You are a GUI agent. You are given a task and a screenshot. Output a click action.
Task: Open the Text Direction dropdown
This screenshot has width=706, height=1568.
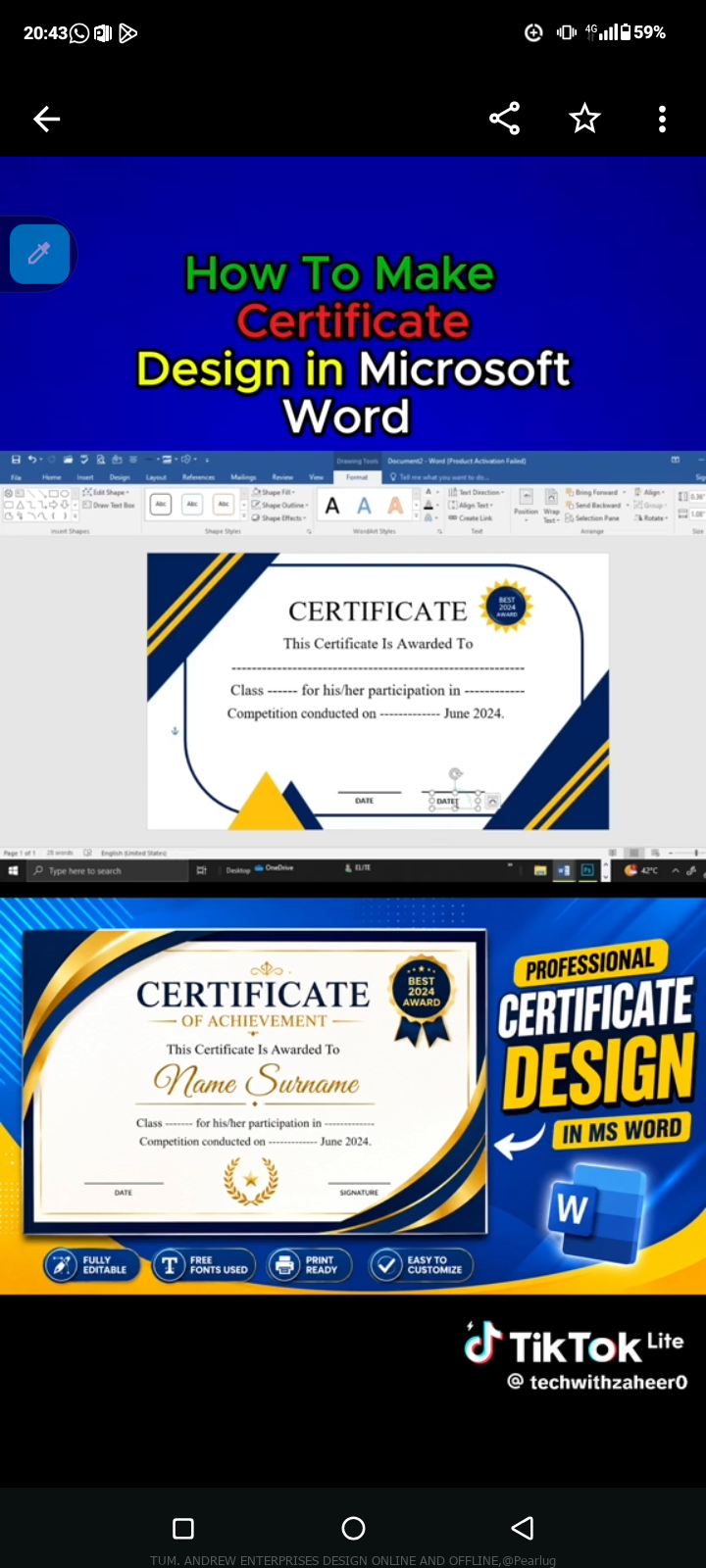477,492
